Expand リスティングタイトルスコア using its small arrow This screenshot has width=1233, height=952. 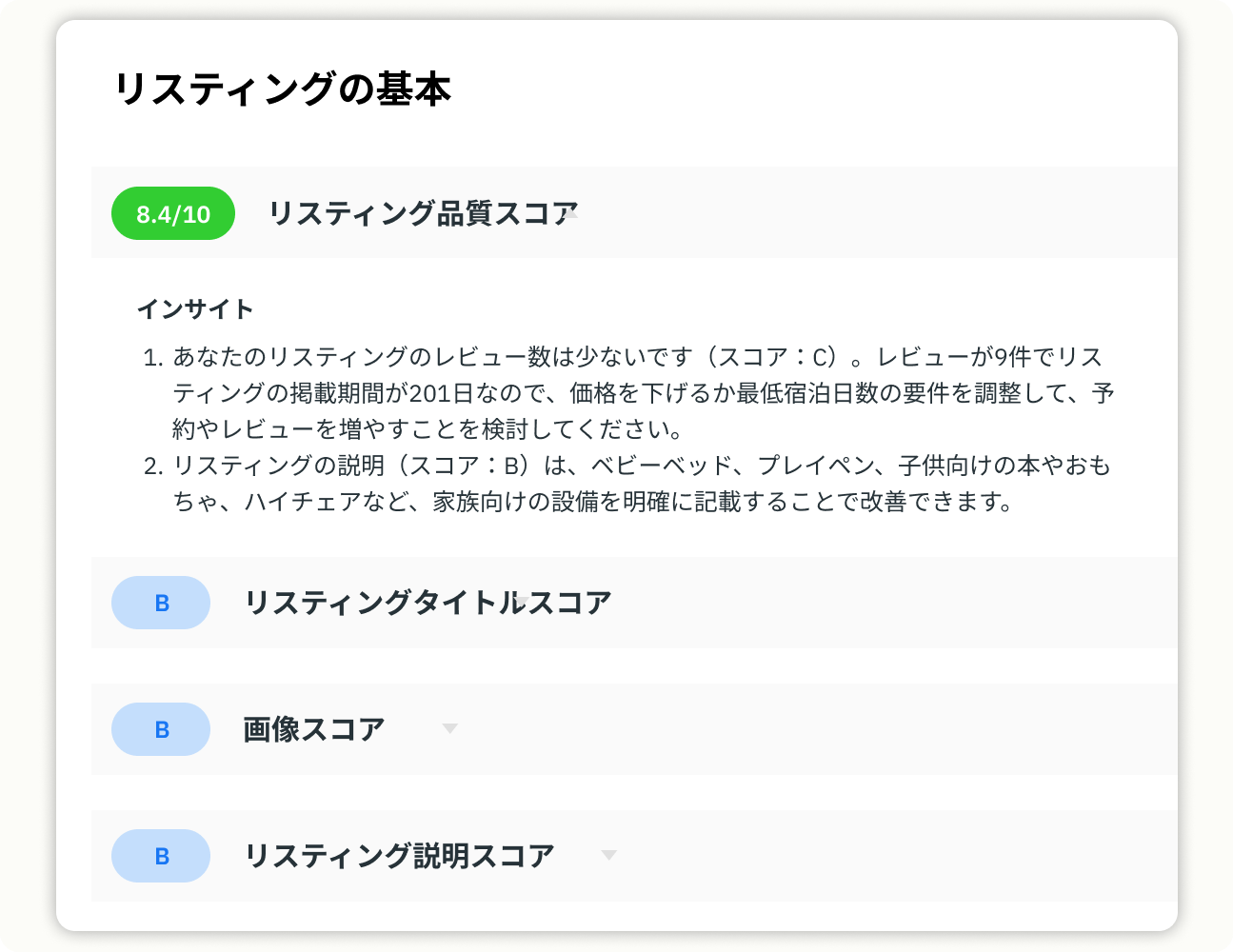click(521, 601)
